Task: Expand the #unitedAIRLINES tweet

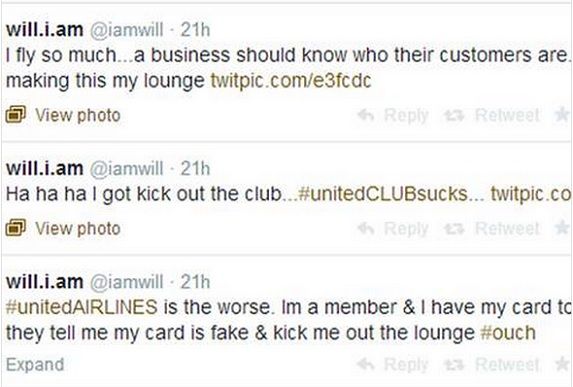Action: pyautogui.click(x=35, y=365)
